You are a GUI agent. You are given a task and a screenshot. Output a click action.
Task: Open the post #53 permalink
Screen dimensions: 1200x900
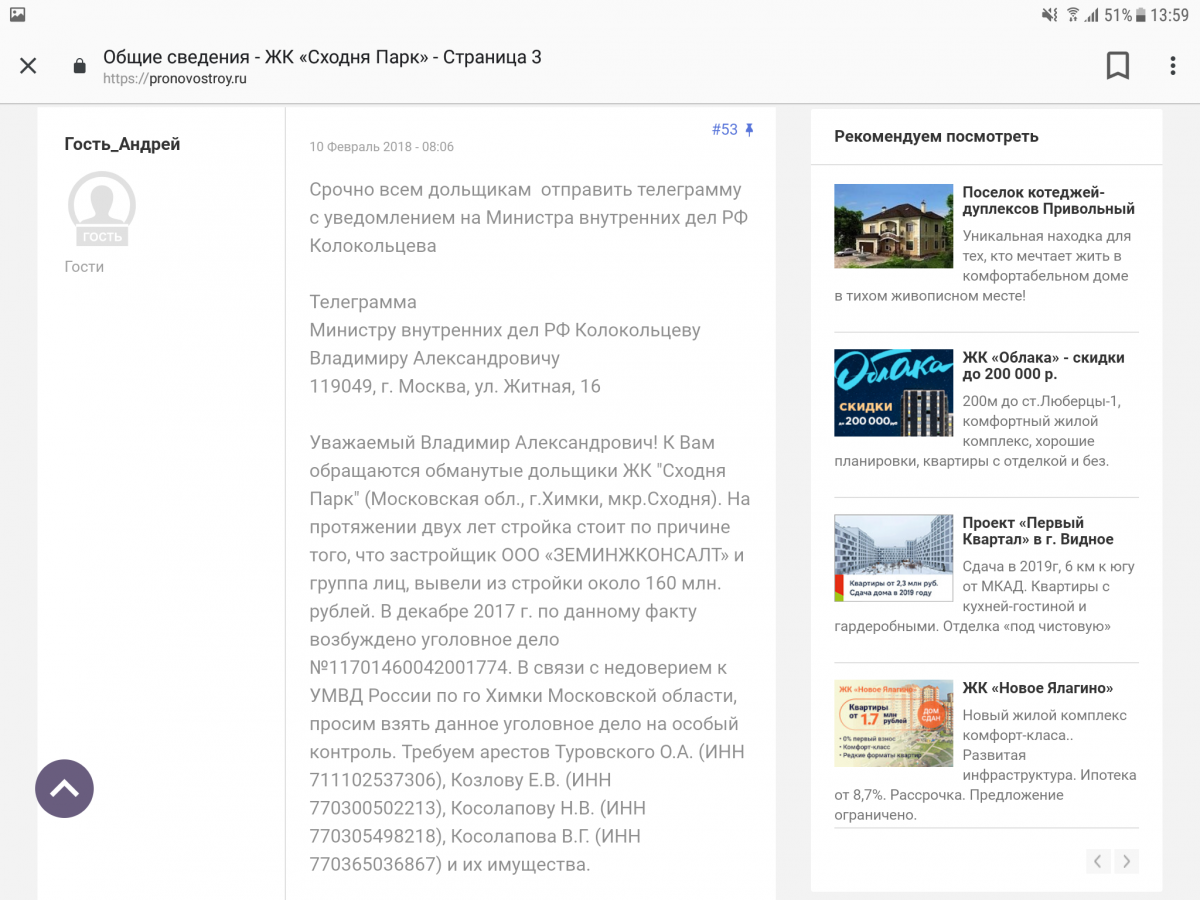coord(725,130)
